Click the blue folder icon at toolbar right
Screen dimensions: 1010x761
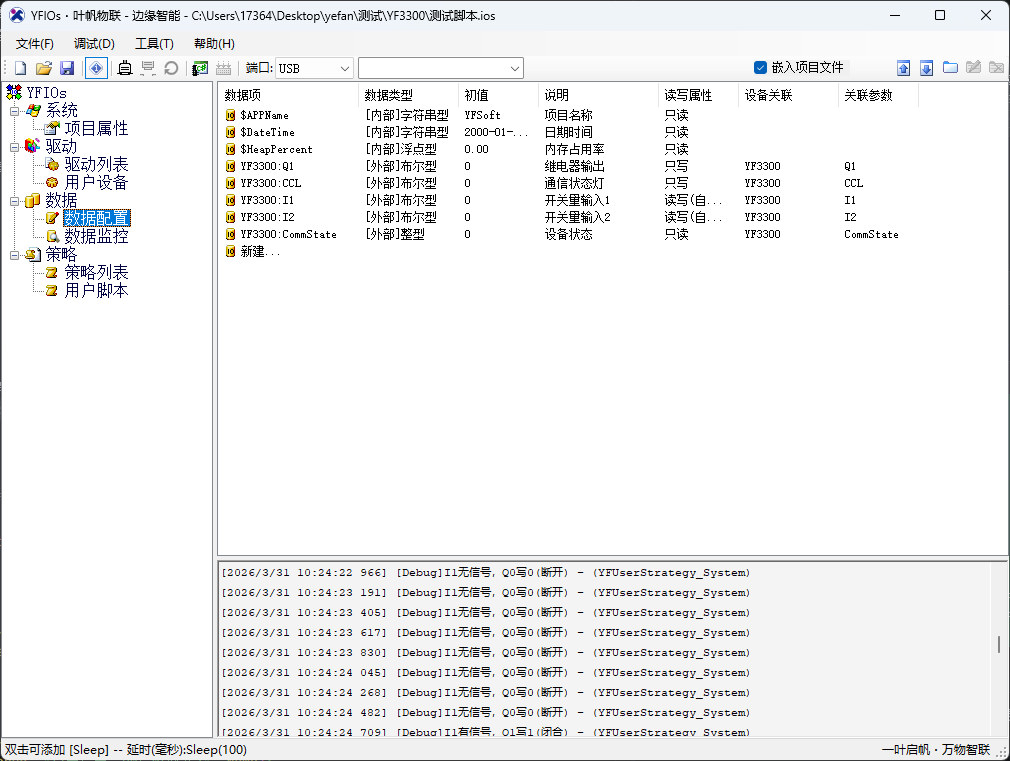(x=950, y=68)
